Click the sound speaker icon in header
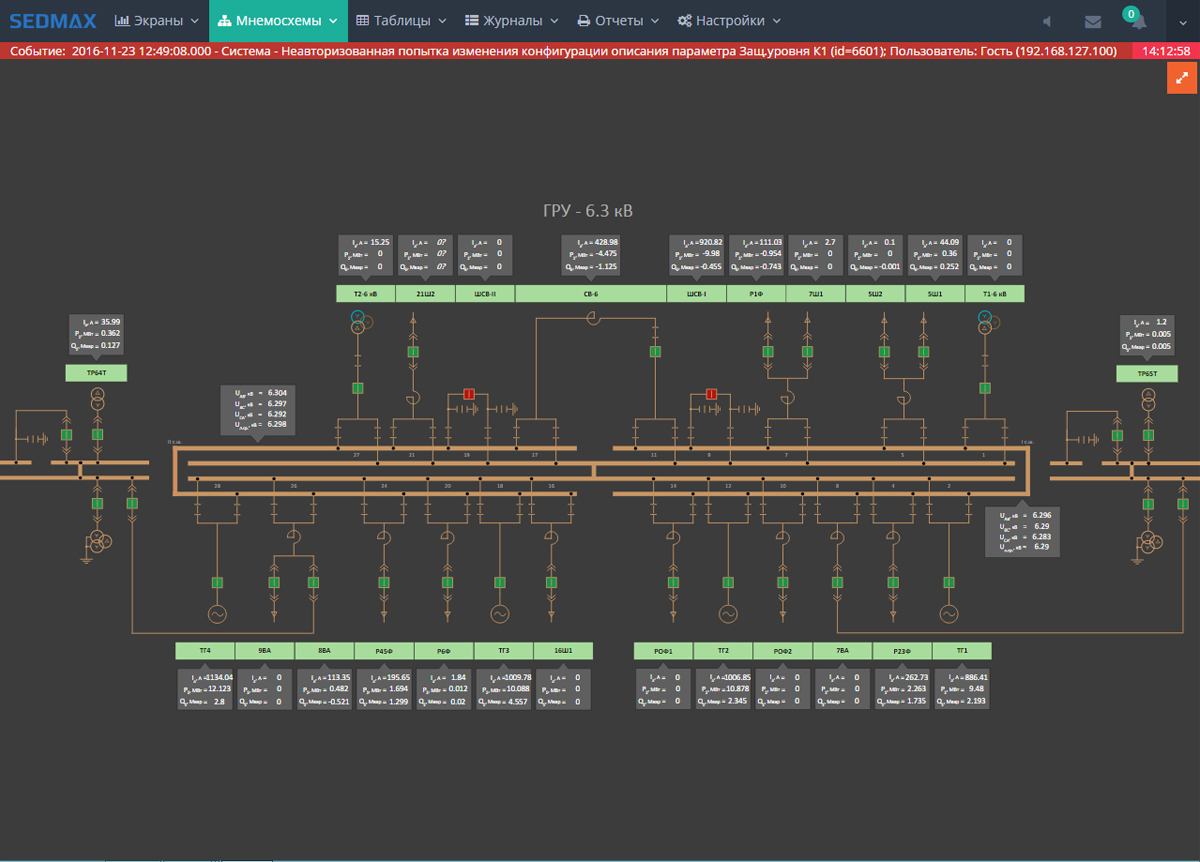This screenshot has height=862, width=1200. pyautogui.click(x=1047, y=21)
